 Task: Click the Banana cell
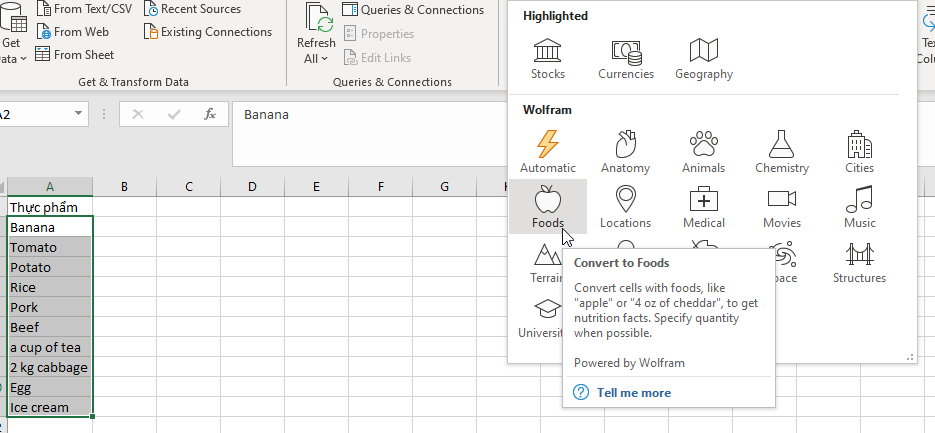[50, 227]
